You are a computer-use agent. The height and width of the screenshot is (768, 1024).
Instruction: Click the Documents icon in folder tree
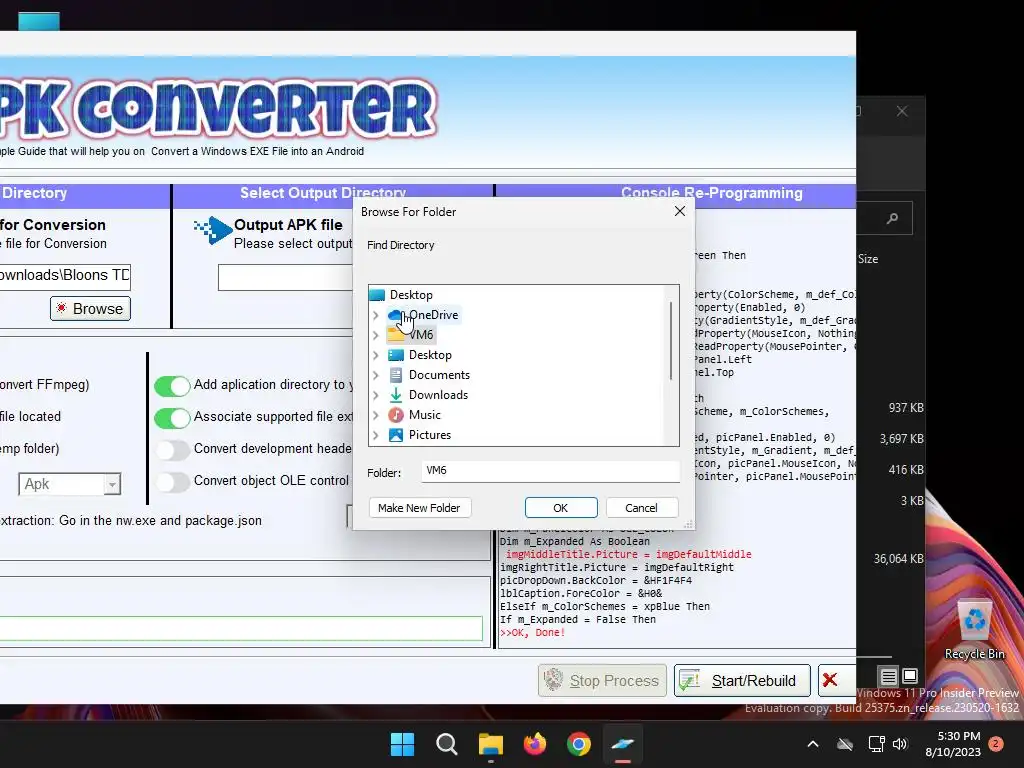click(x=396, y=375)
